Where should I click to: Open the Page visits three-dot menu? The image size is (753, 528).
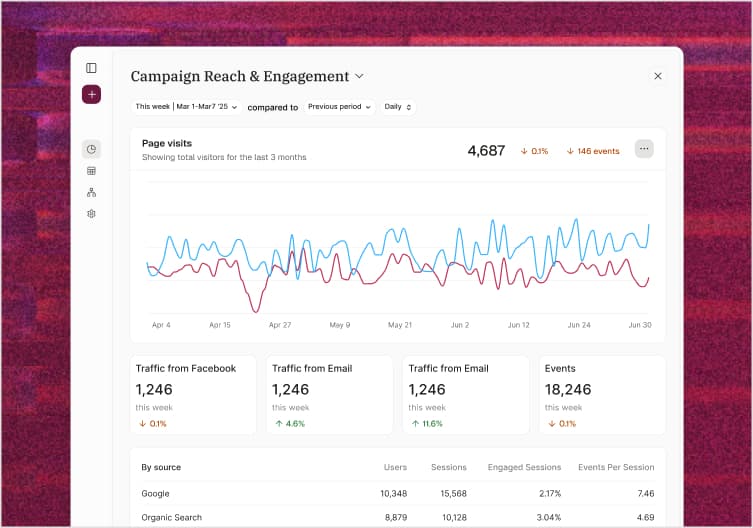(x=644, y=149)
